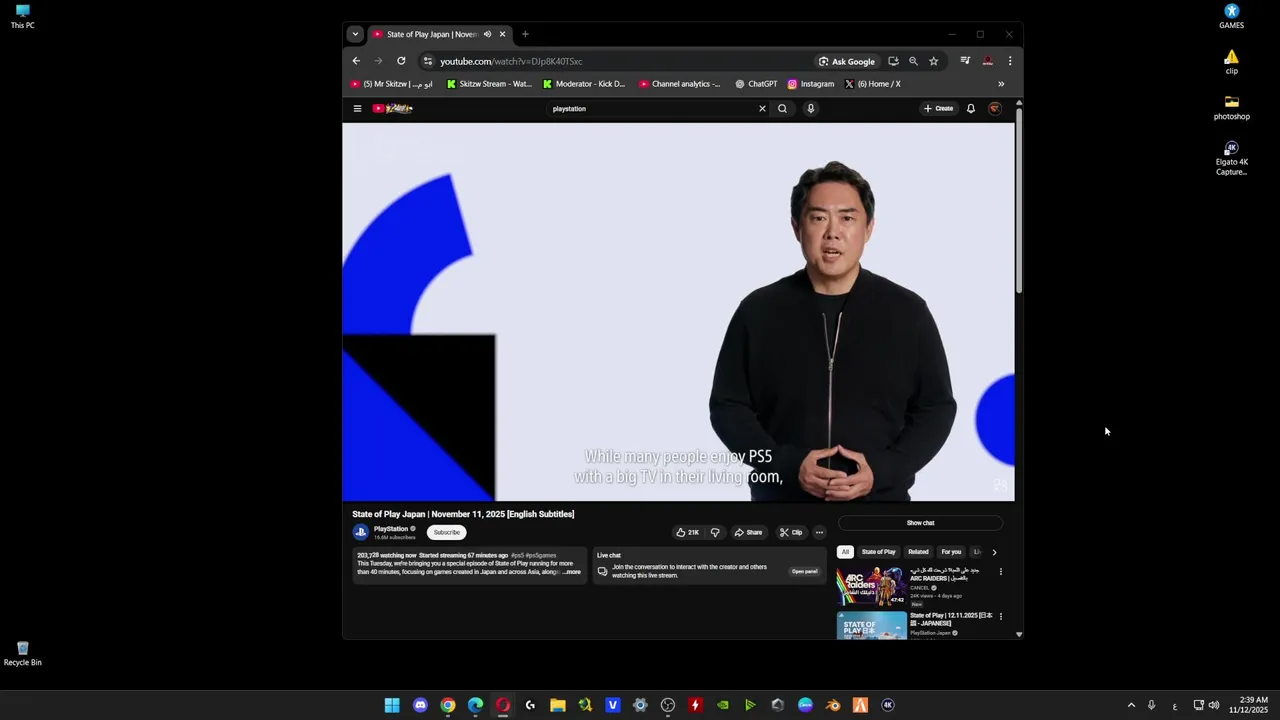This screenshot has height=720, width=1280.
Task: Open the Recycle Bin on the desktop
Action: (22, 654)
